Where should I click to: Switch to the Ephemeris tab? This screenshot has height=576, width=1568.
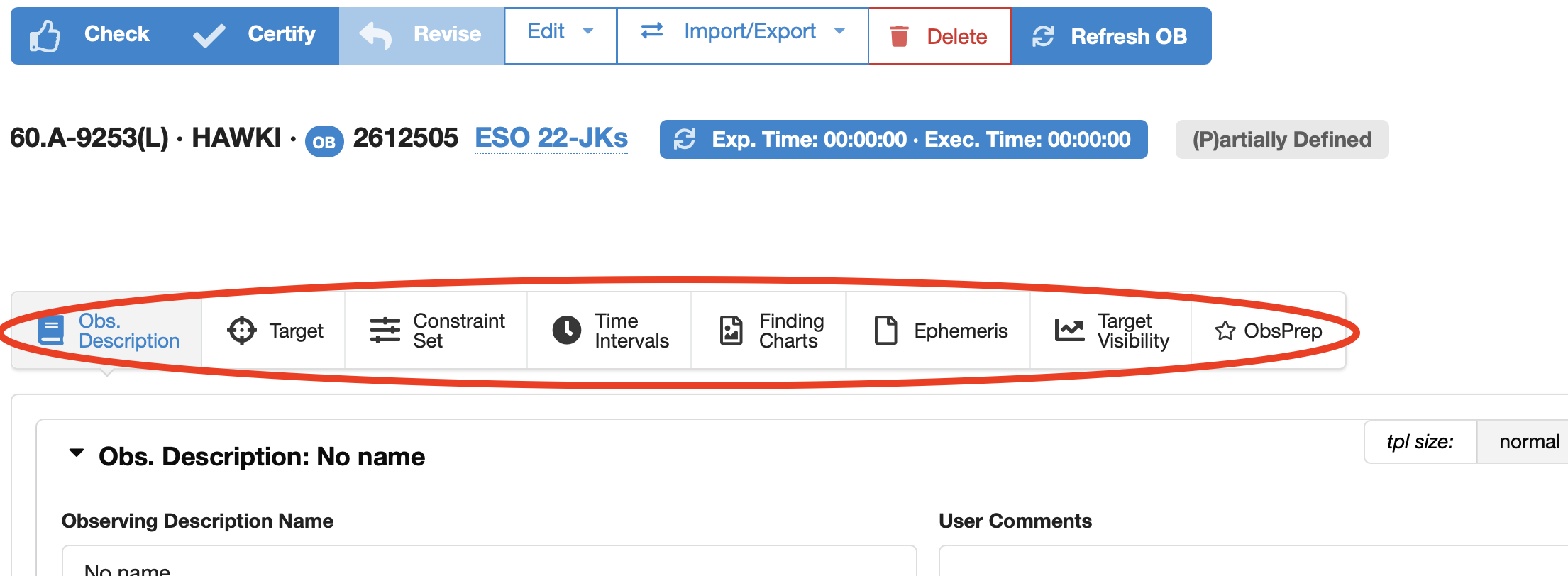(x=939, y=331)
